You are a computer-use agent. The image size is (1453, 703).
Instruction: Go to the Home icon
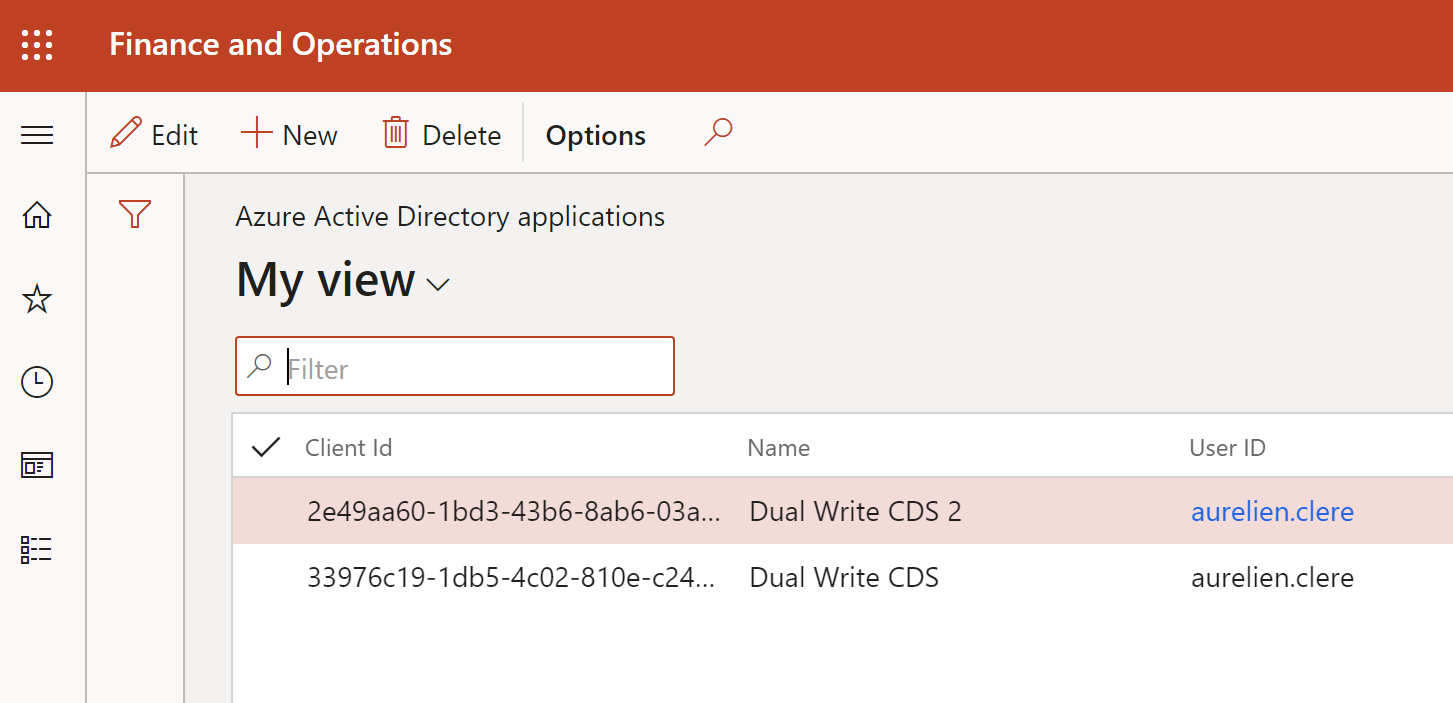(x=37, y=215)
